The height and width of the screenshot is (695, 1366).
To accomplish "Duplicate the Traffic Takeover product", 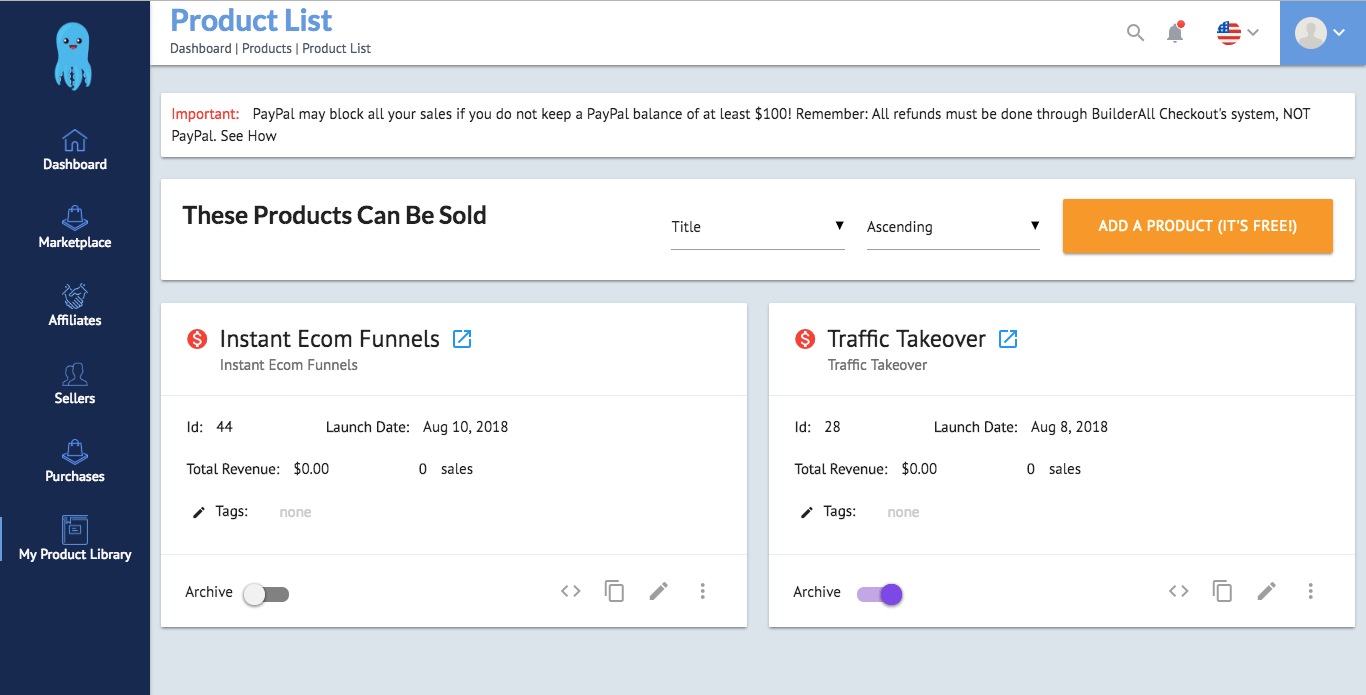I will [x=1222, y=591].
